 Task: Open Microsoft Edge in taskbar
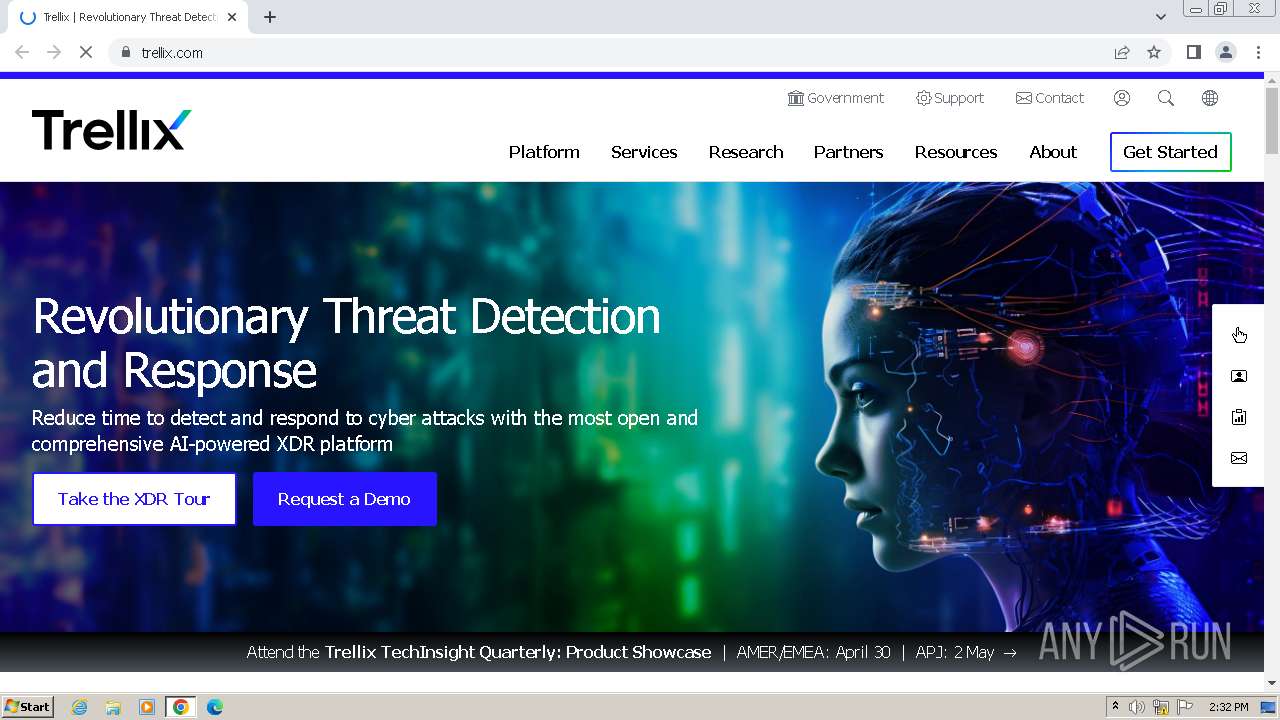(x=215, y=707)
